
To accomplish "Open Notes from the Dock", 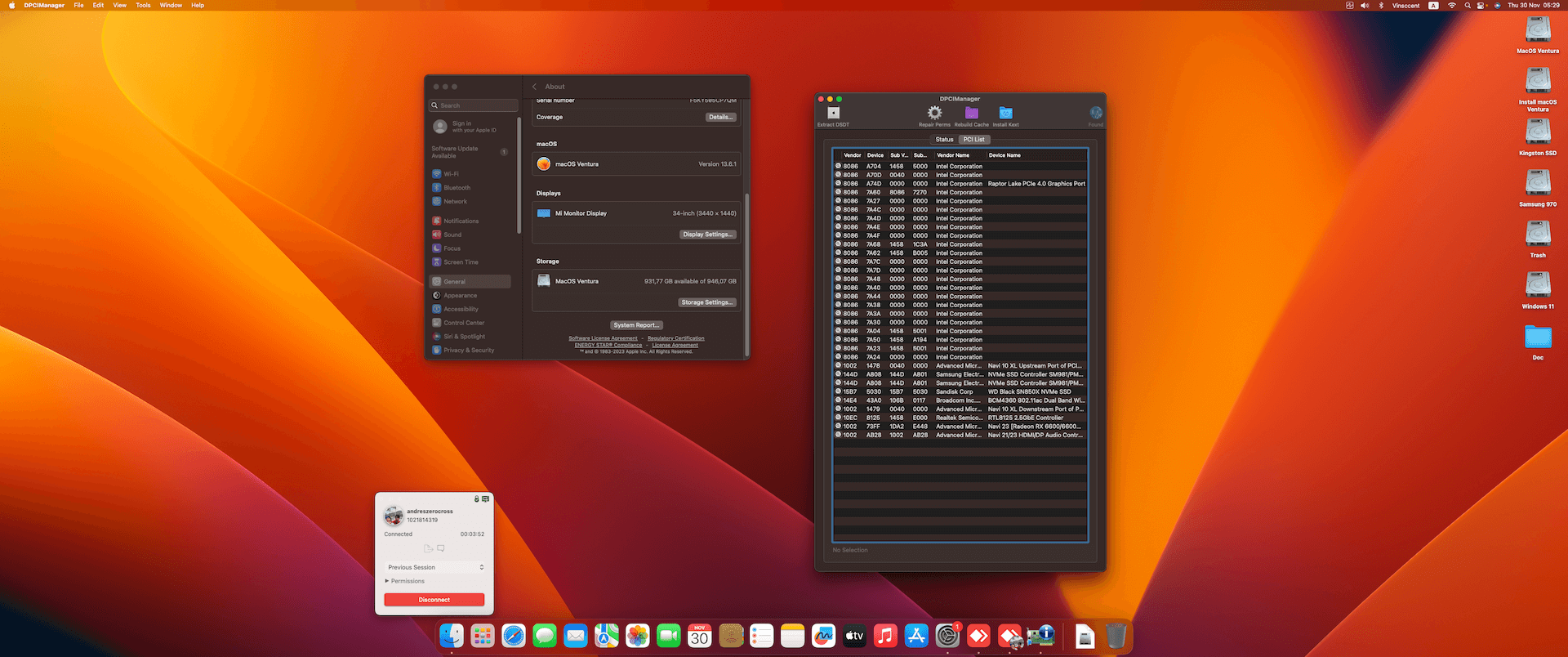I will 792,636.
